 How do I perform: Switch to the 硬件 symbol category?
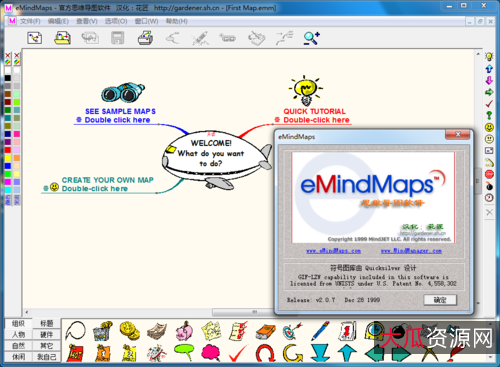tap(47, 334)
